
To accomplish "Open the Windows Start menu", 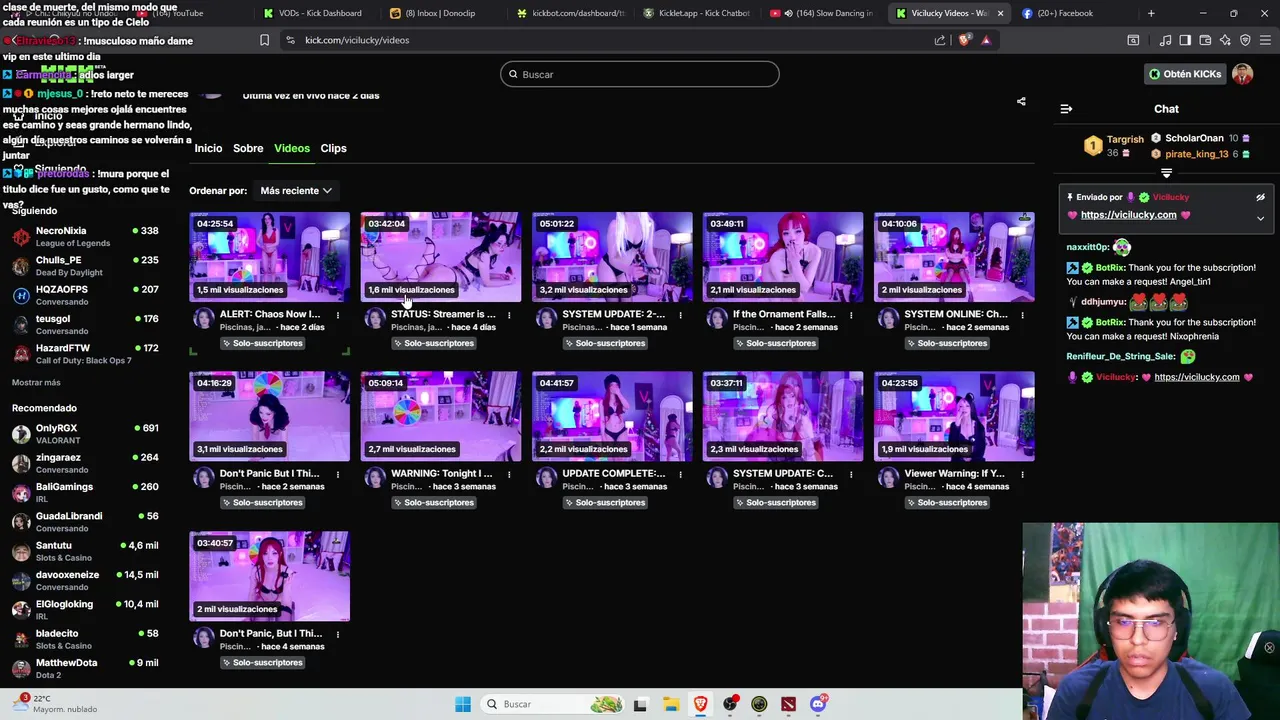I will coord(463,704).
